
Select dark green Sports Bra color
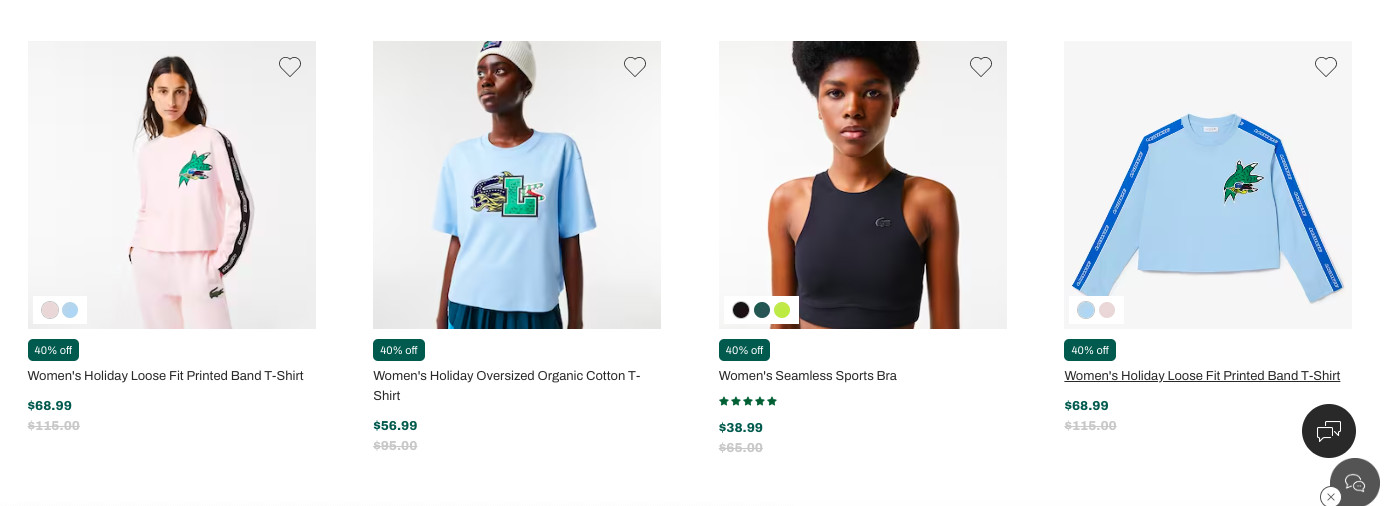point(762,310)
